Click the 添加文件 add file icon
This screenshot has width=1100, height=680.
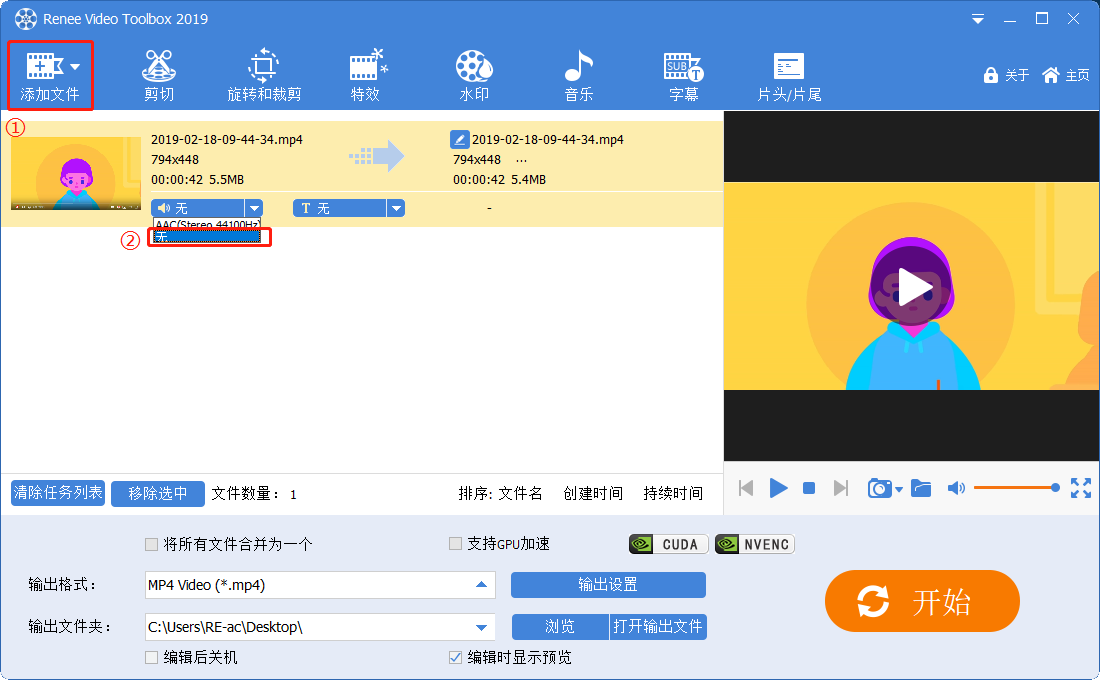pyautogui.click(x=44, y=66)
